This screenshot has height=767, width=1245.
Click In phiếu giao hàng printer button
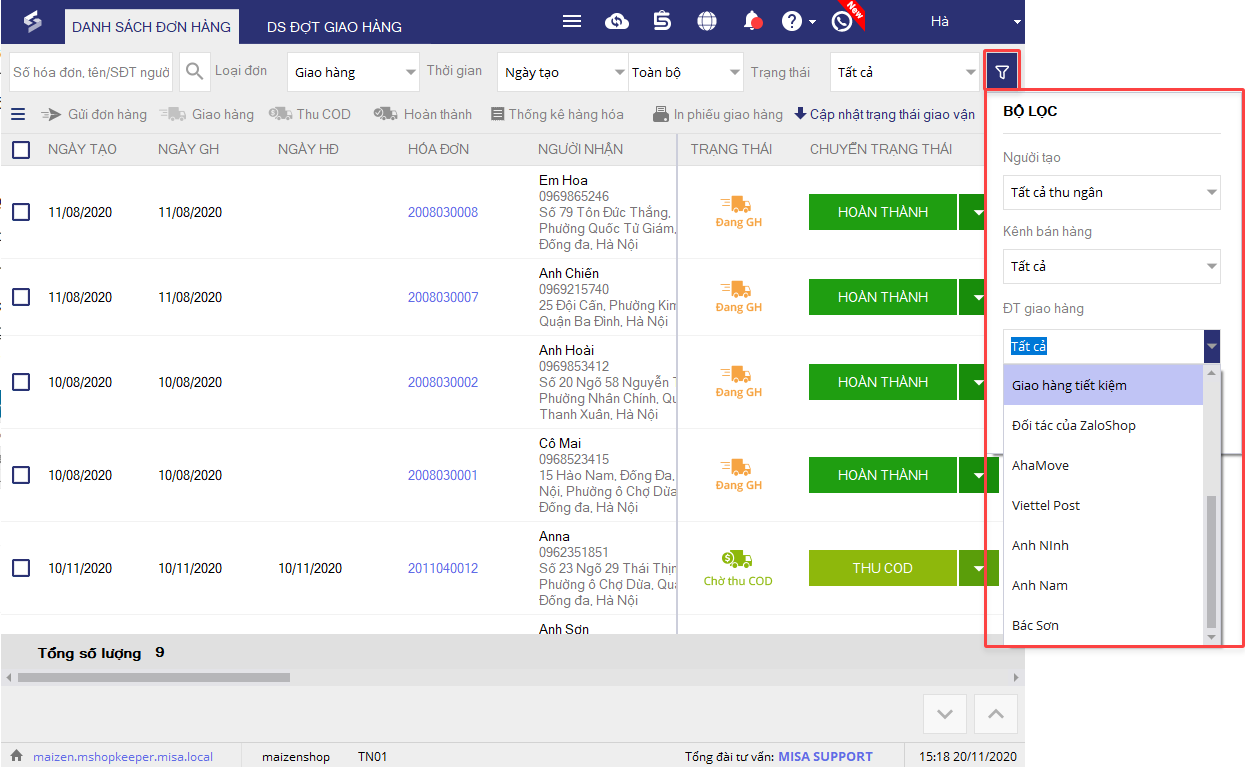coord(717,114)
